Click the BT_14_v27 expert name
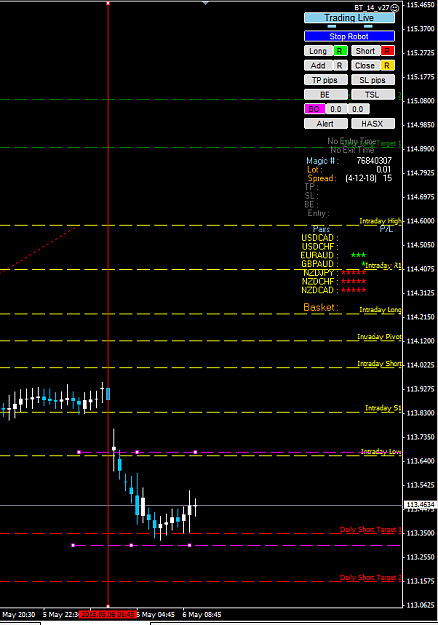This screenshot has height=625, width=438. pyautogui.click(x=371, y=8)
